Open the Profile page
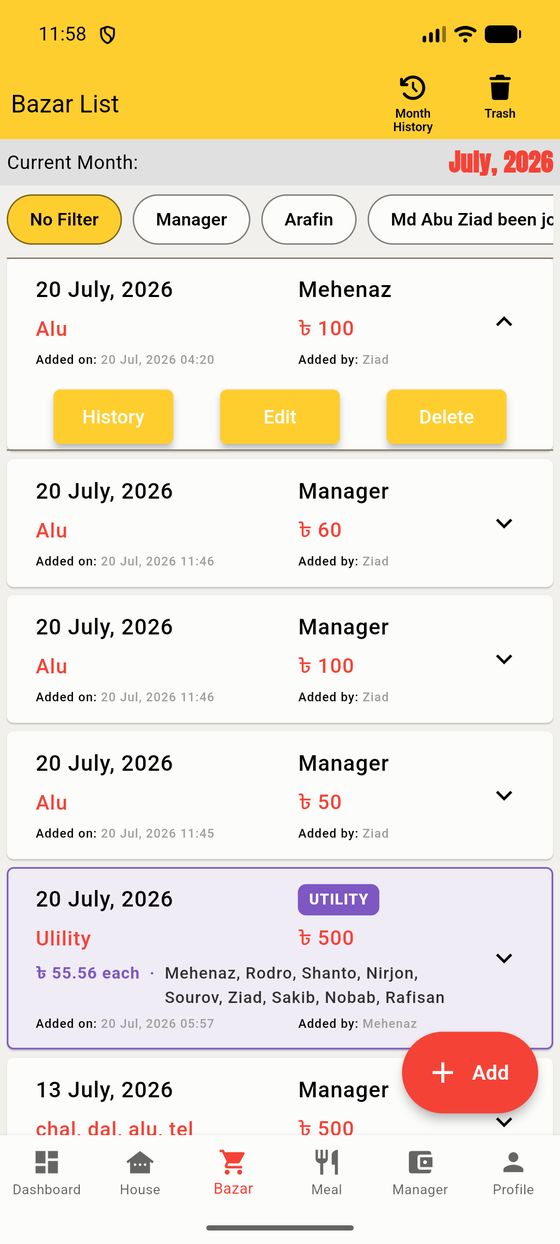This screenshot has height=1244, width=560. (x=513, y=1173)
